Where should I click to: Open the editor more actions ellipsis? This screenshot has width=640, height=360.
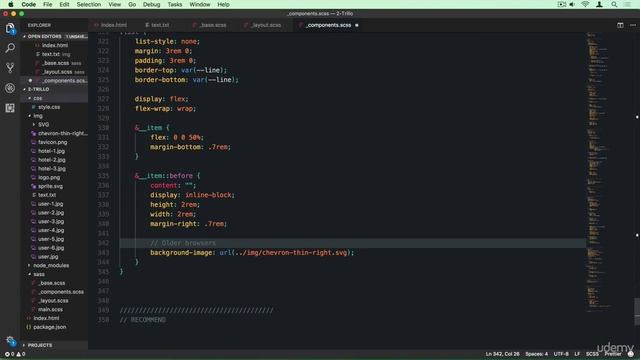point(633,25)
